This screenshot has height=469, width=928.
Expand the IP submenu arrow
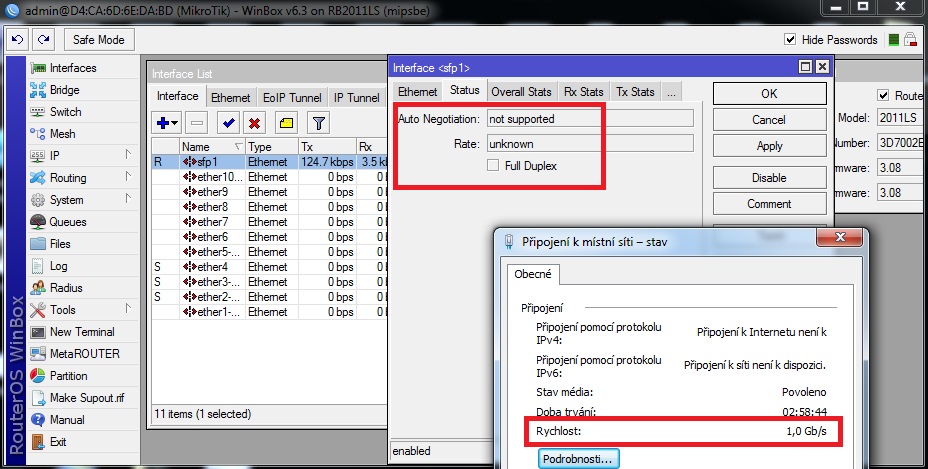[128, 155]
